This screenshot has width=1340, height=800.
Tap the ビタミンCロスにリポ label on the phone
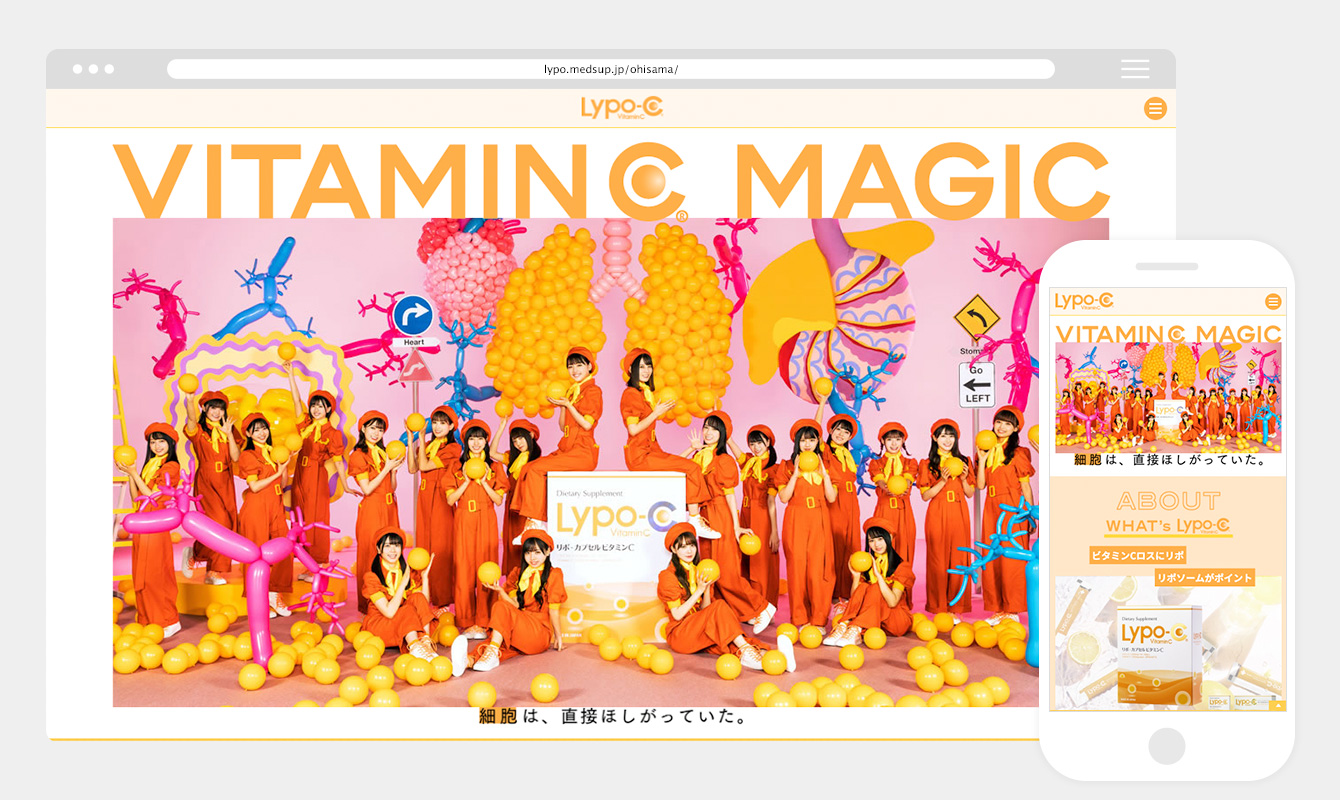pyautogui.click(x=1138, y=555)
